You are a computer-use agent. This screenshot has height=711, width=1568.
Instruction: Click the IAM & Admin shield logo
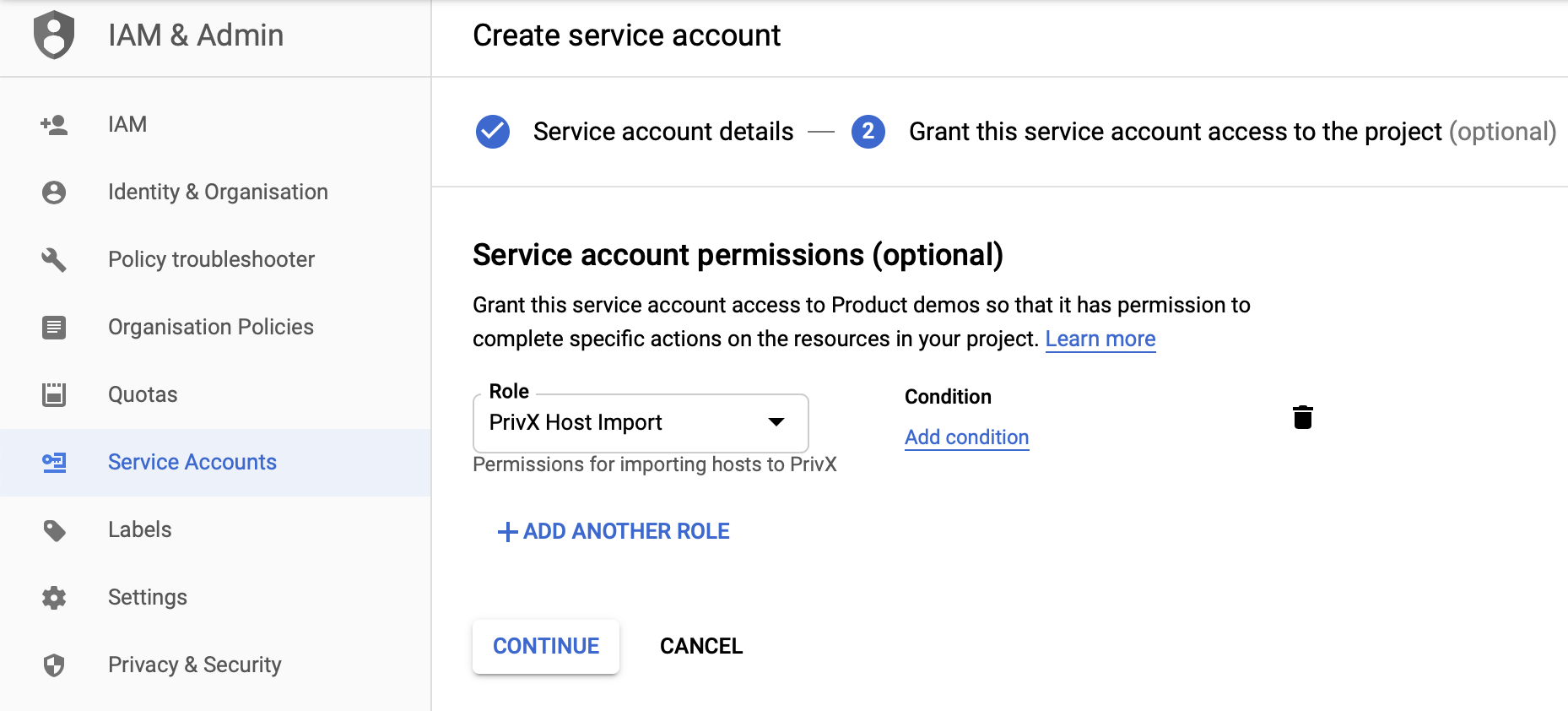(54, 35)
